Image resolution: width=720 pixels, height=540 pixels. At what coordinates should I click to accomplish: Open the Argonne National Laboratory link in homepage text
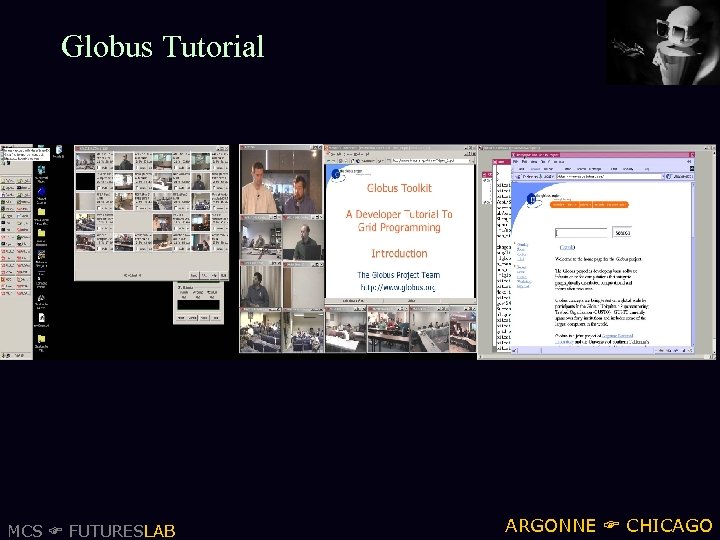point(617,336)
